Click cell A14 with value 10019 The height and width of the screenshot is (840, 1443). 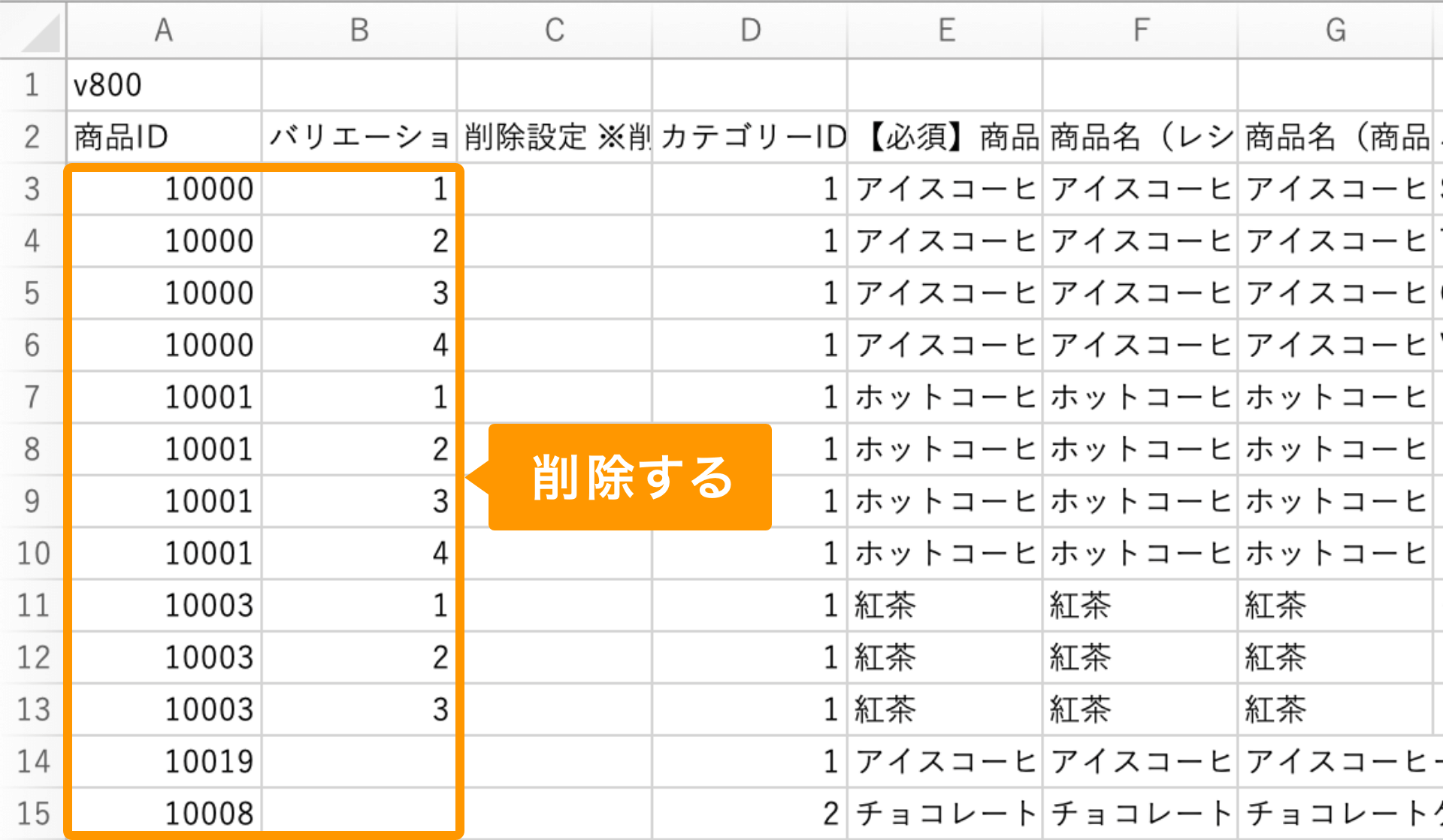point(164,762)
